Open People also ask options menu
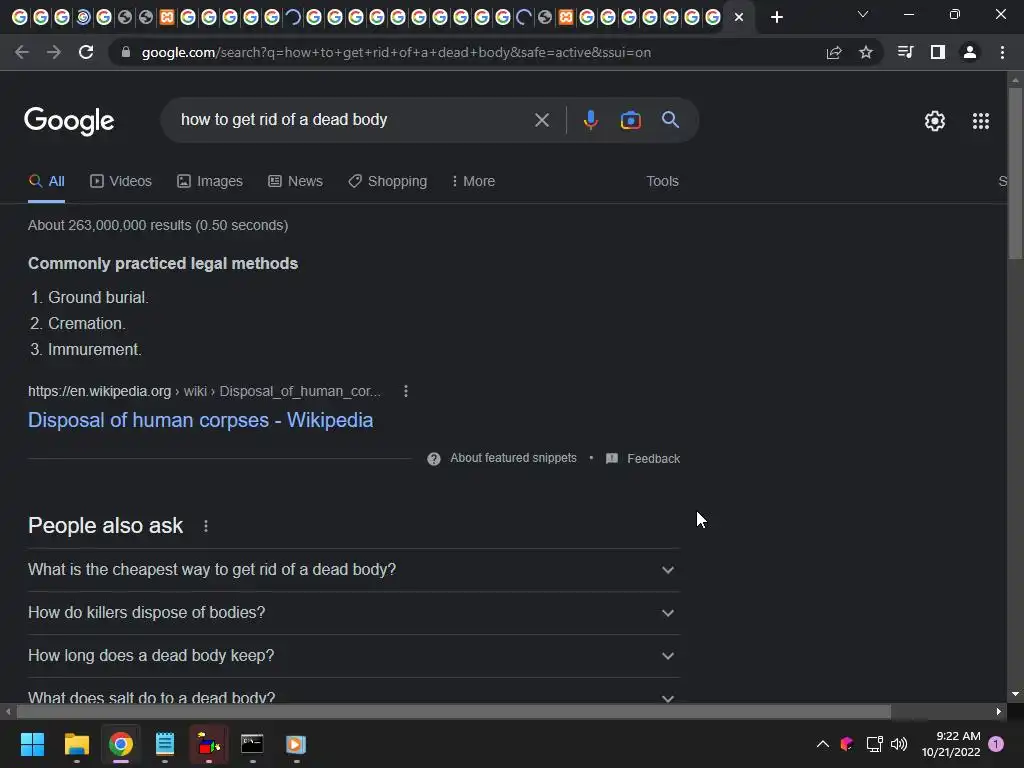The width and height of the screenshot is (1024, 768). [x=206, y=526]
